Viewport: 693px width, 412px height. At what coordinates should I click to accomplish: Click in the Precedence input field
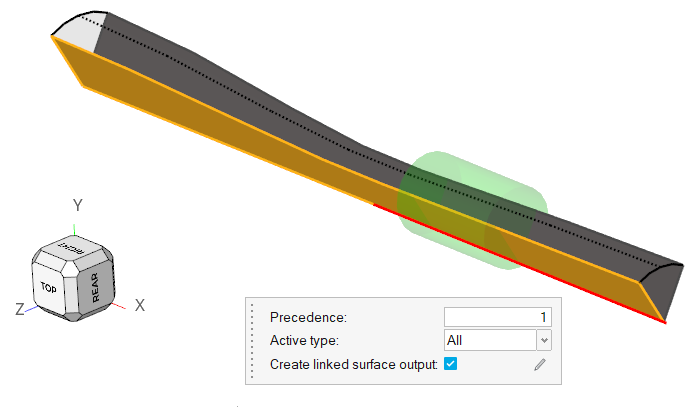(x=497, y=317)
